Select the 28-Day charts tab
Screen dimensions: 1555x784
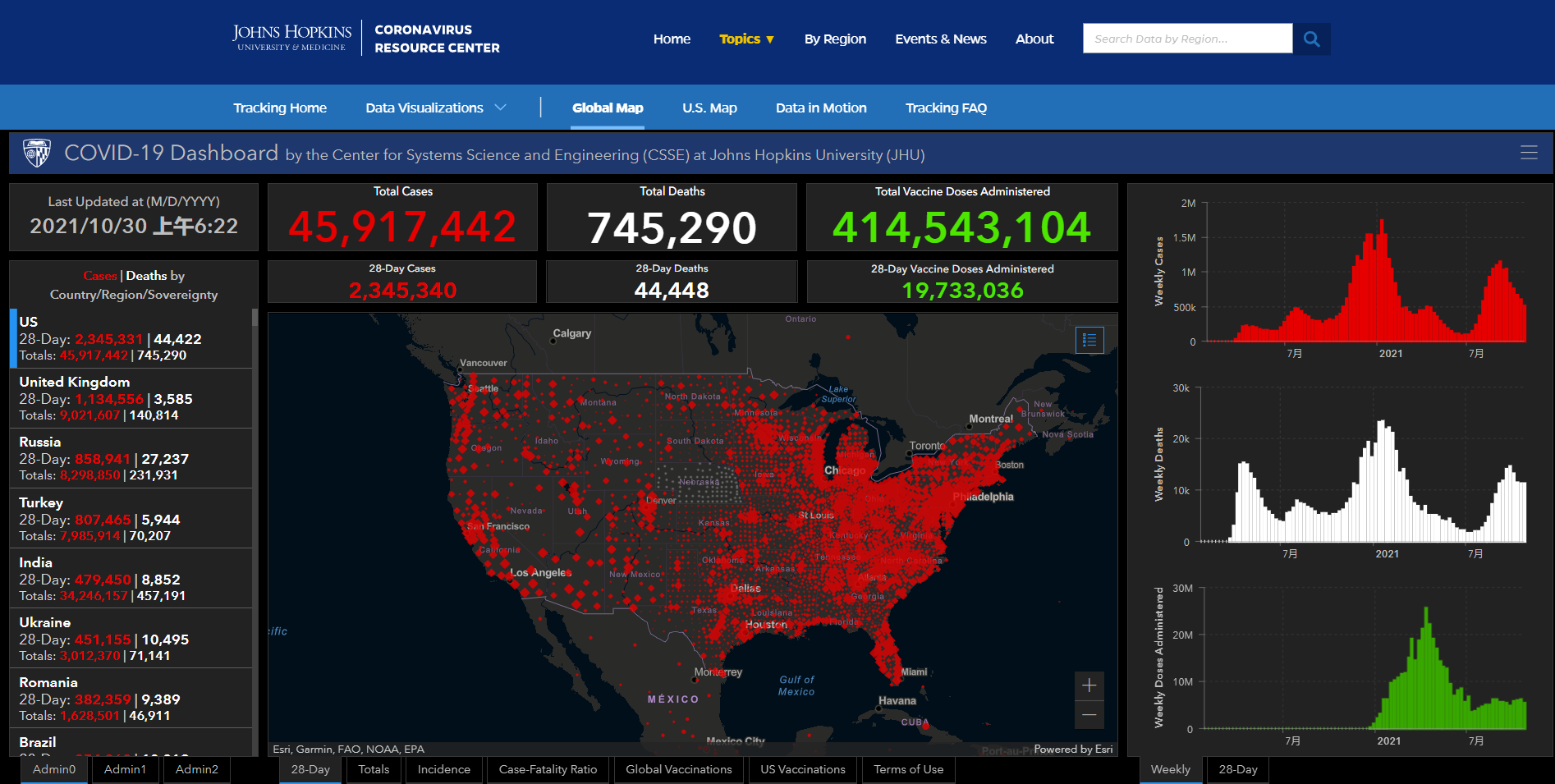pos(1238,770)
